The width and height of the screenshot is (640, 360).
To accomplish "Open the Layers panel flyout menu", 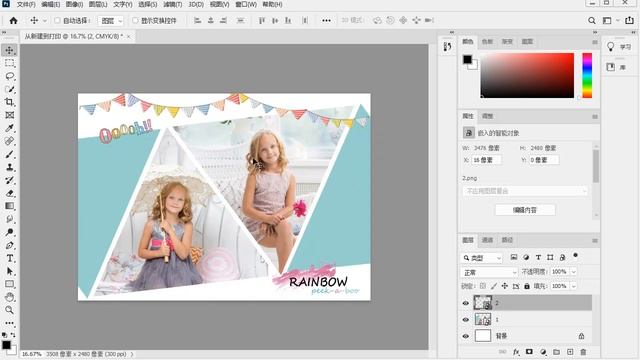I will tap(595, 240).
